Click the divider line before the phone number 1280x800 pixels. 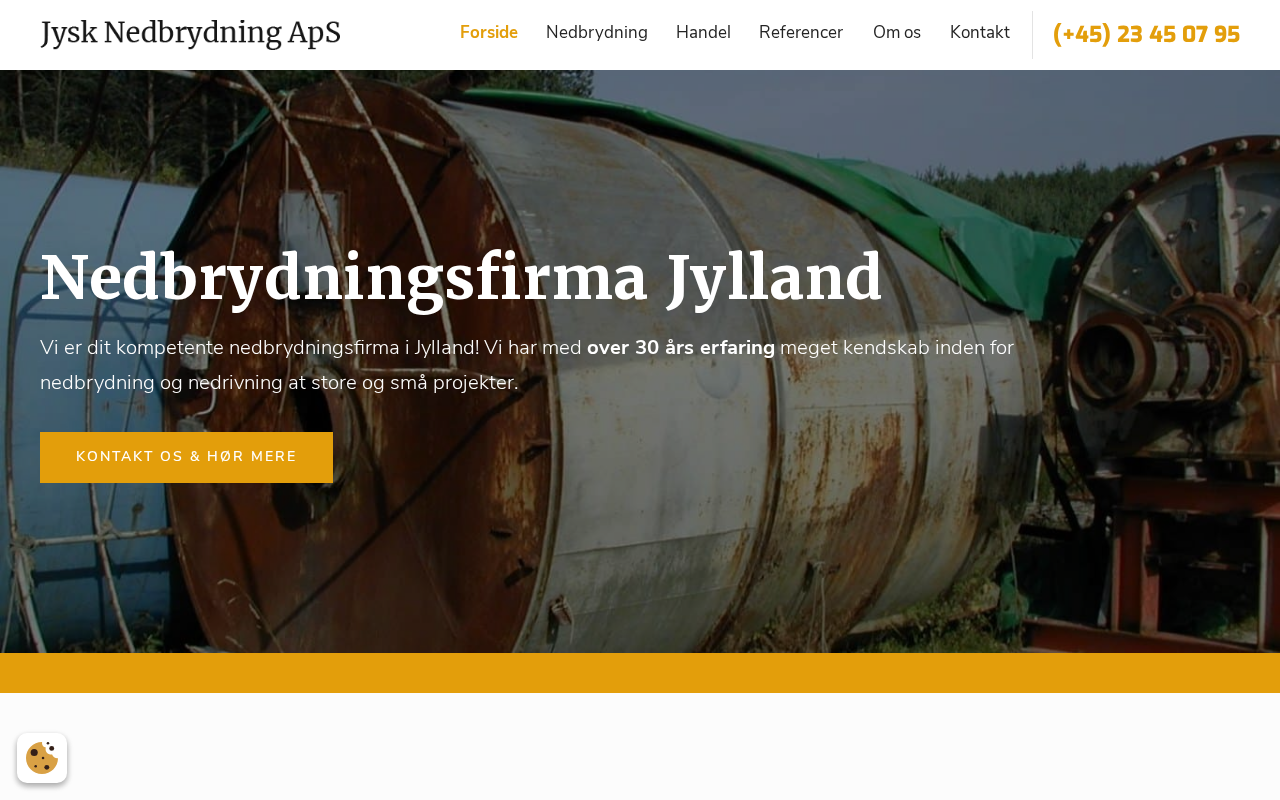coord(1032,35)
